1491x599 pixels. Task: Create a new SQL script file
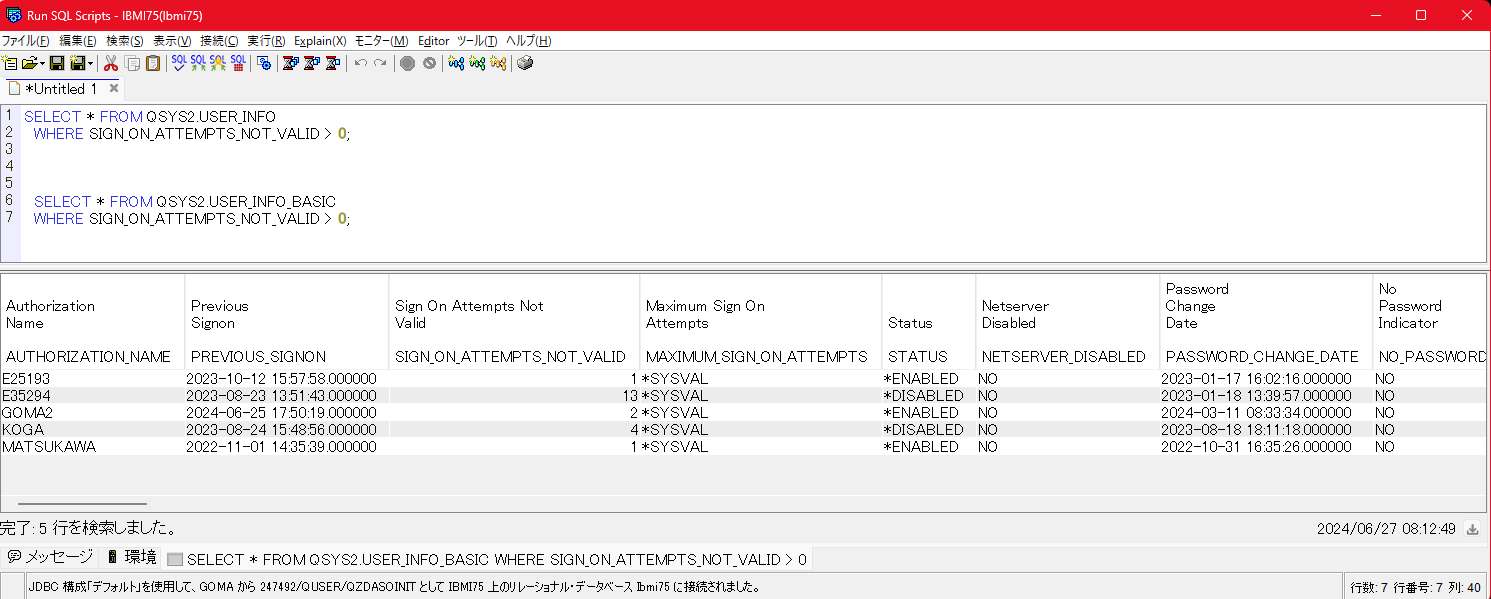tap(9, 63)
